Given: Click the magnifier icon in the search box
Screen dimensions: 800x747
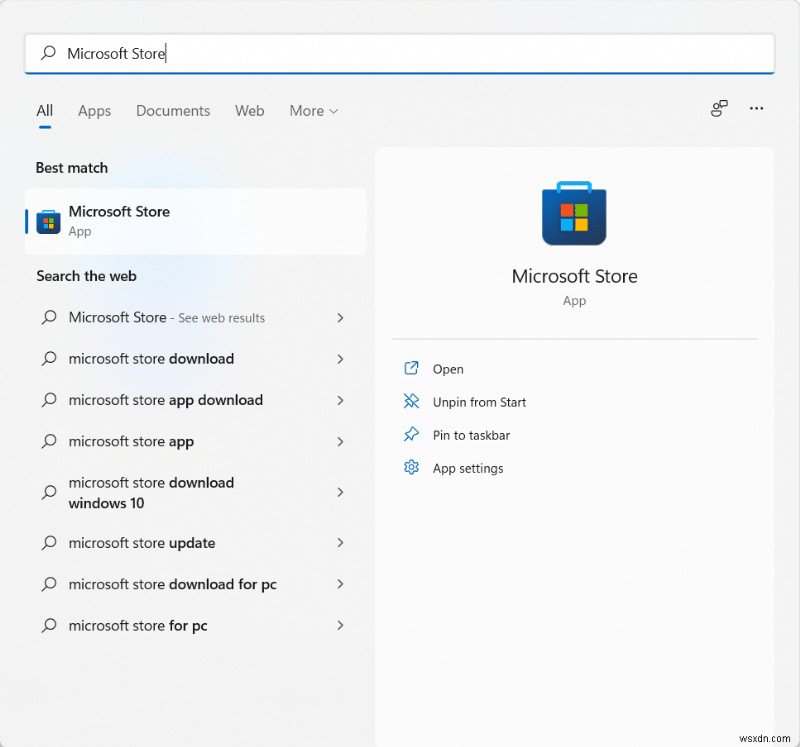Looking at the screenshot, I should (x=47, y=54).
